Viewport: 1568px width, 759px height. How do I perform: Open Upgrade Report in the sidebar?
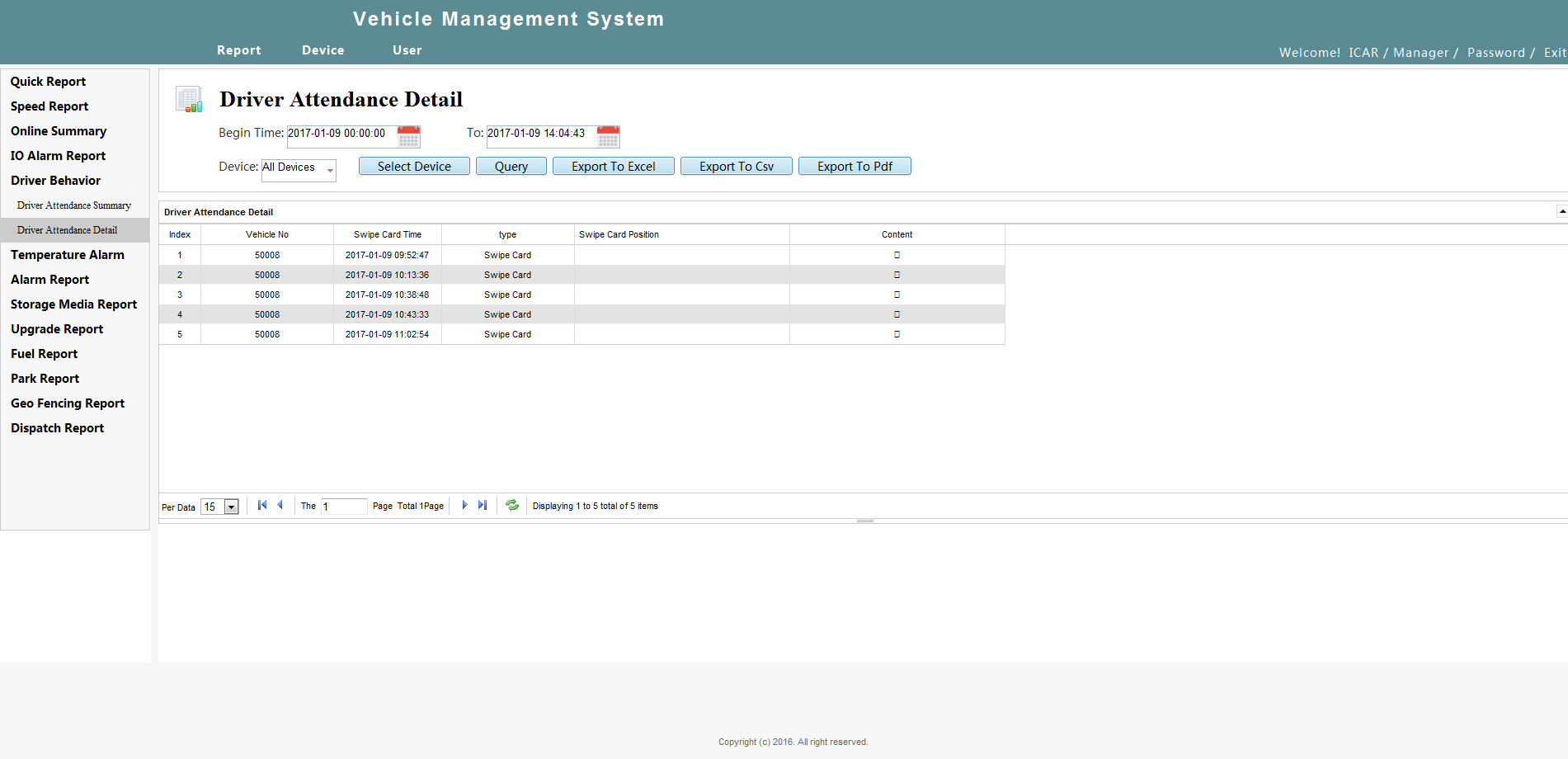tap(57, 329)
